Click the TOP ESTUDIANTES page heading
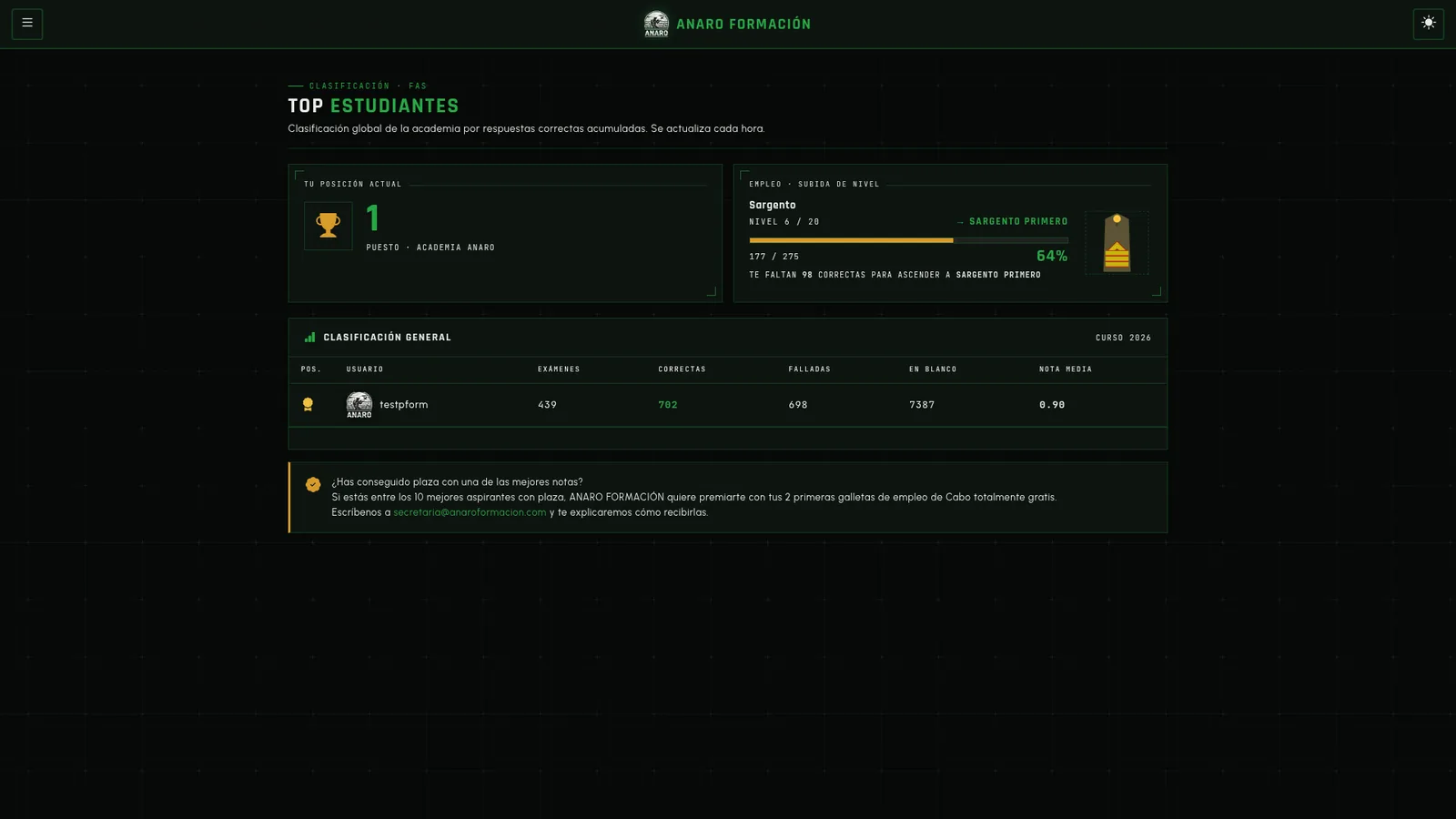Image resolution: width=1456 pixels, height=819 pixels. (374, 106)
